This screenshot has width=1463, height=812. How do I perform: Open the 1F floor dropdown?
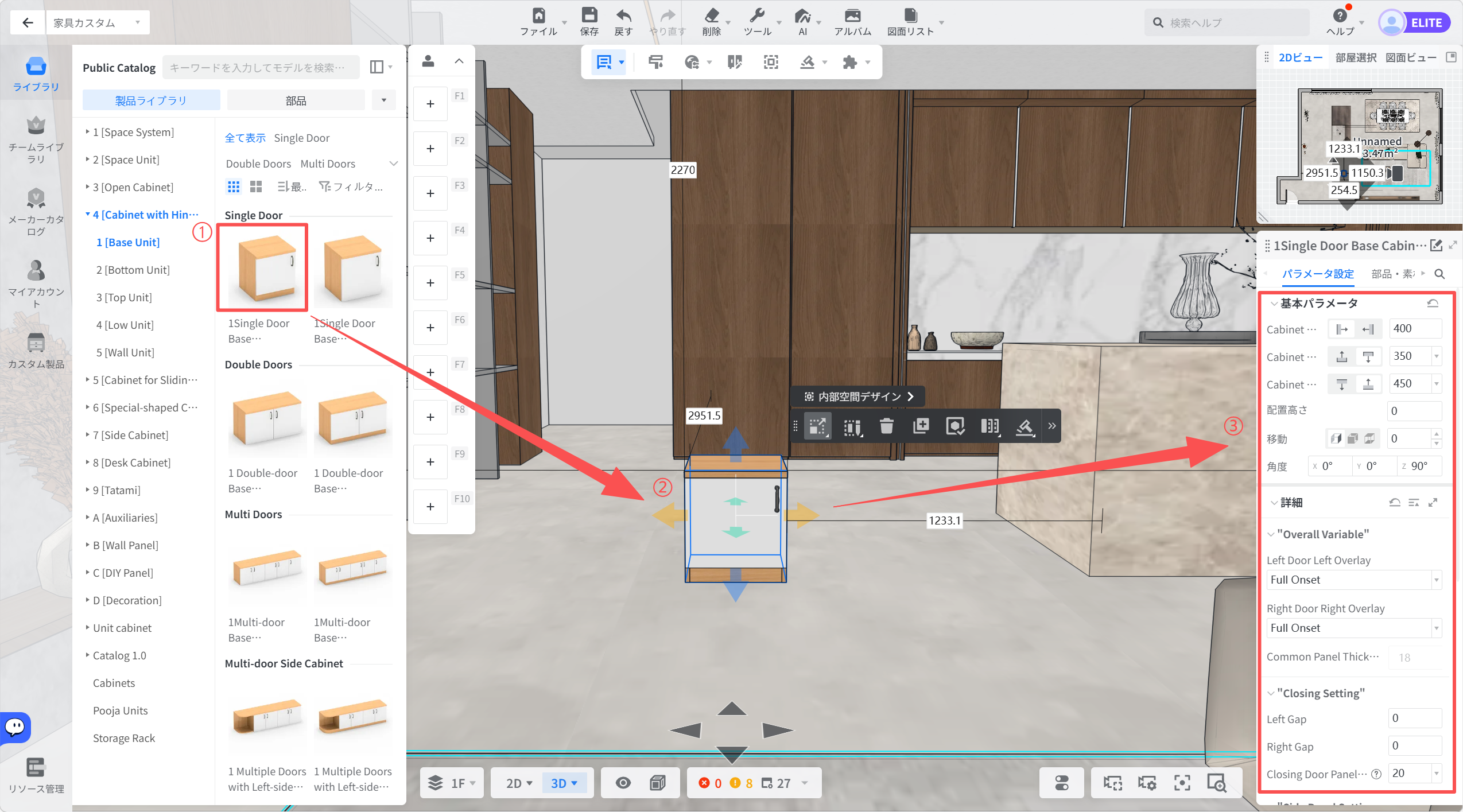(452, 783)
